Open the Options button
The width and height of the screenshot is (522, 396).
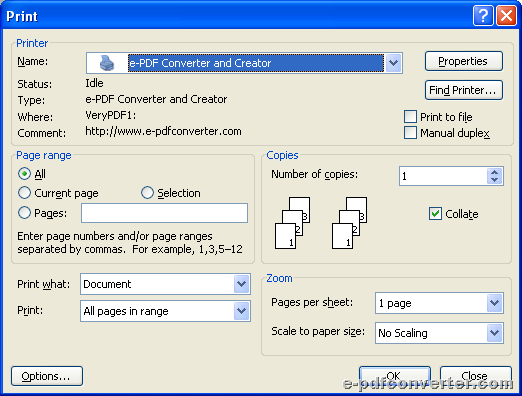point(47,376)
